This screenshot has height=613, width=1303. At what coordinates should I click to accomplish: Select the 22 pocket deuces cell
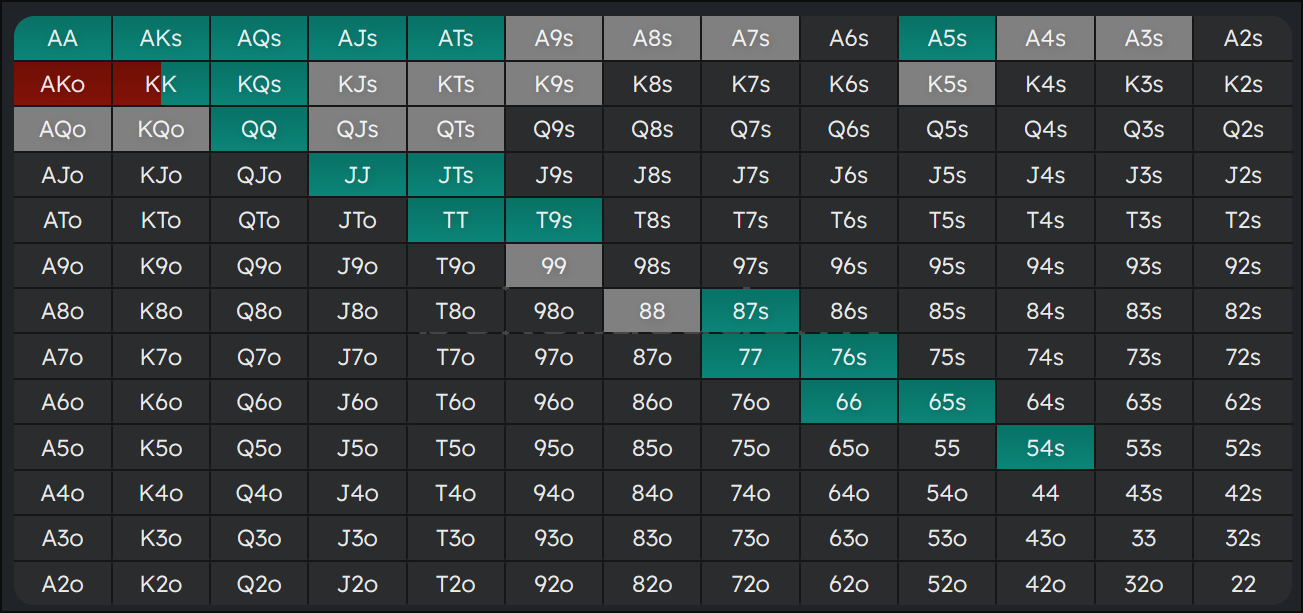1242,584
